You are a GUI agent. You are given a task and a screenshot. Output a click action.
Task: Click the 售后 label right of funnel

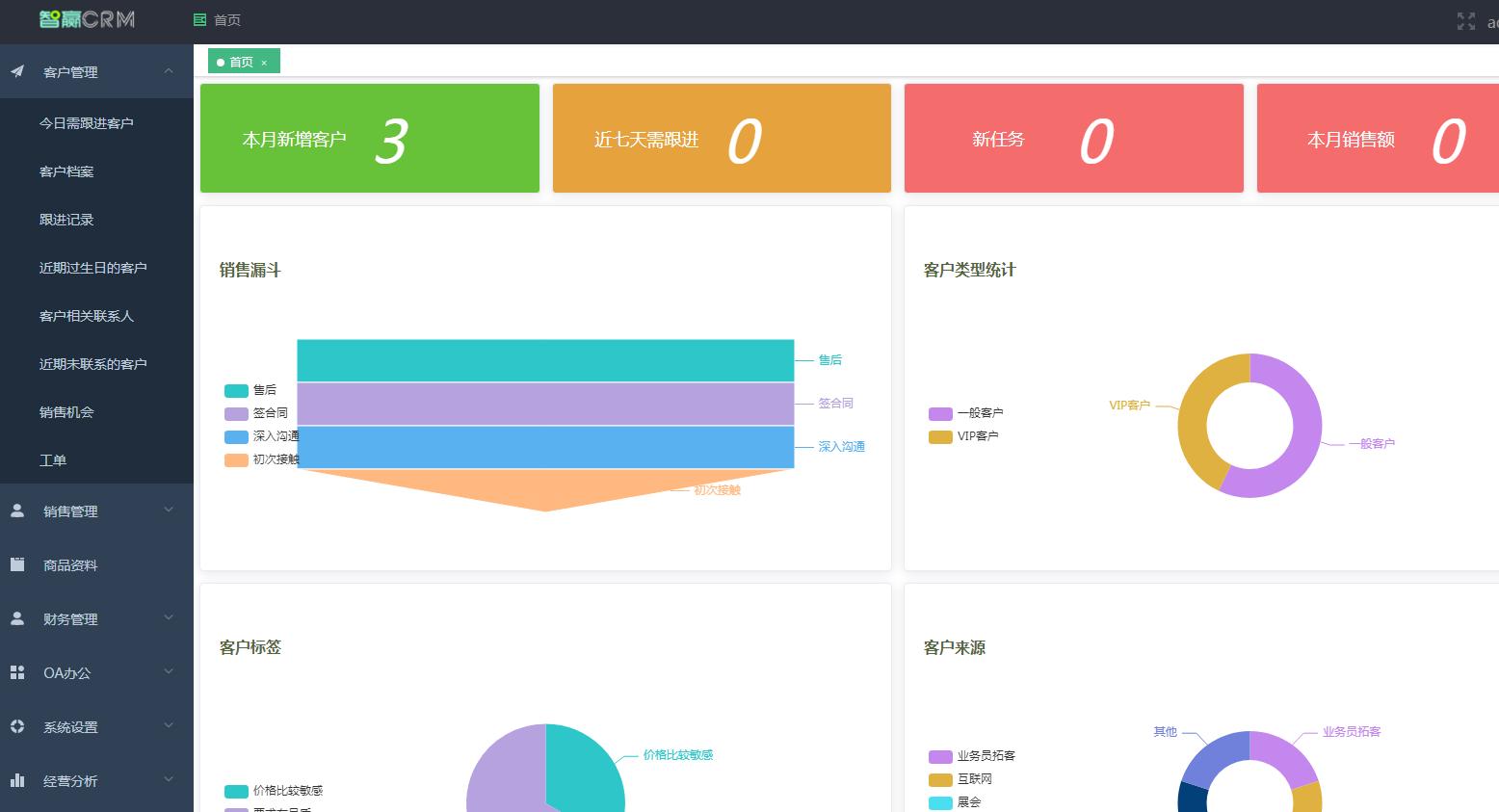830,360
